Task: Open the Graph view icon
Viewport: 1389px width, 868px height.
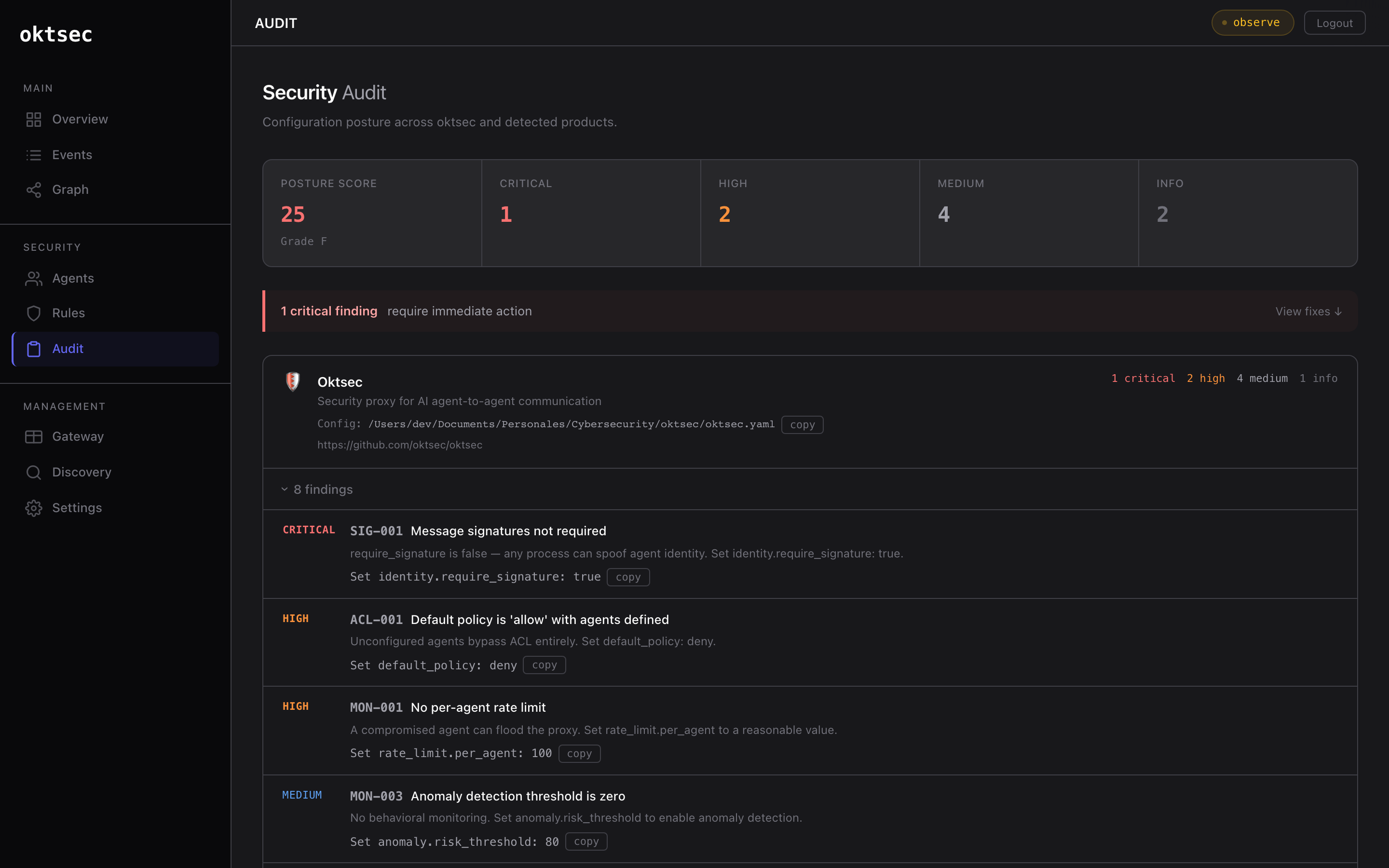Action: pos(33,190)
